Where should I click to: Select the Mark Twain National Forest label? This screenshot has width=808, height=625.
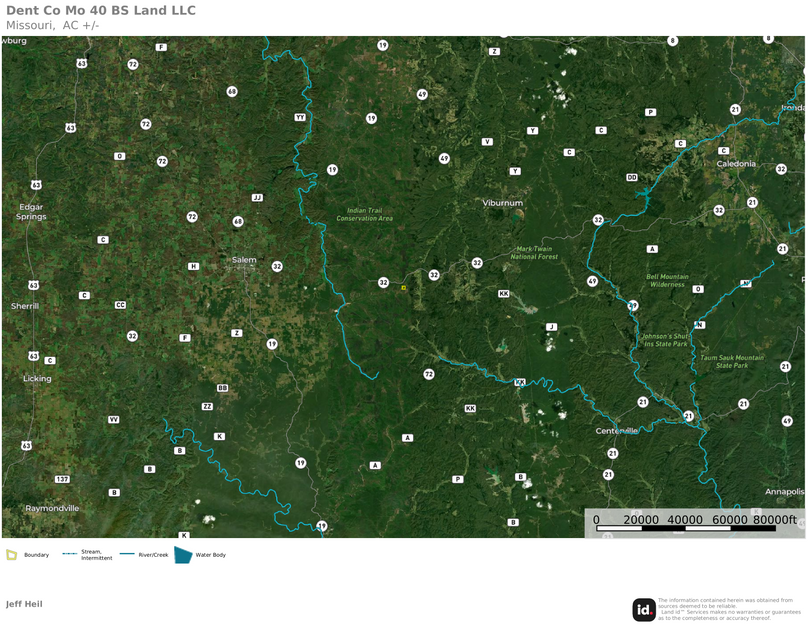(x=536, y=253)
